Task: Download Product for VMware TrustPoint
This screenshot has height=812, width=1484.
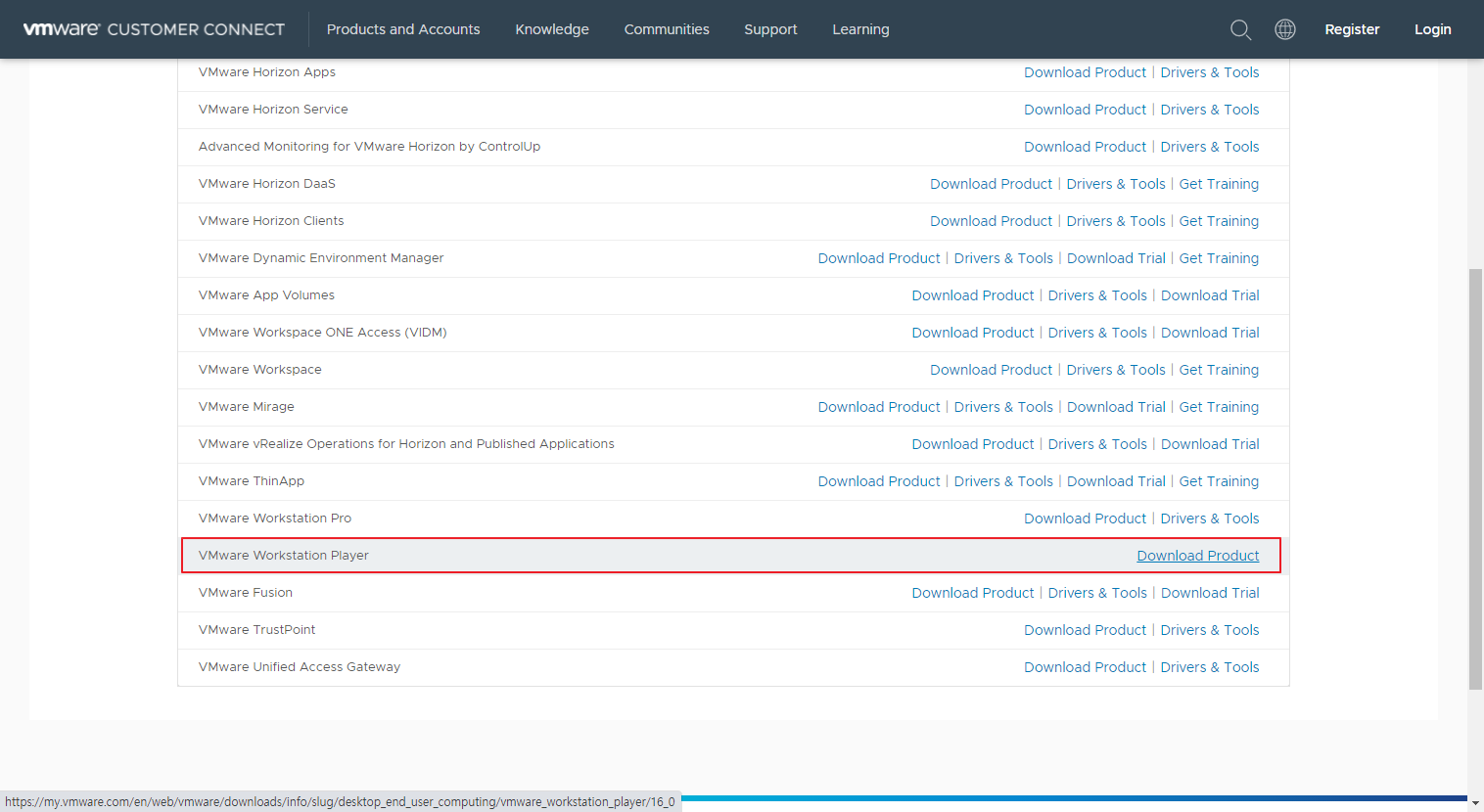Action: (x=1085, y=630)
